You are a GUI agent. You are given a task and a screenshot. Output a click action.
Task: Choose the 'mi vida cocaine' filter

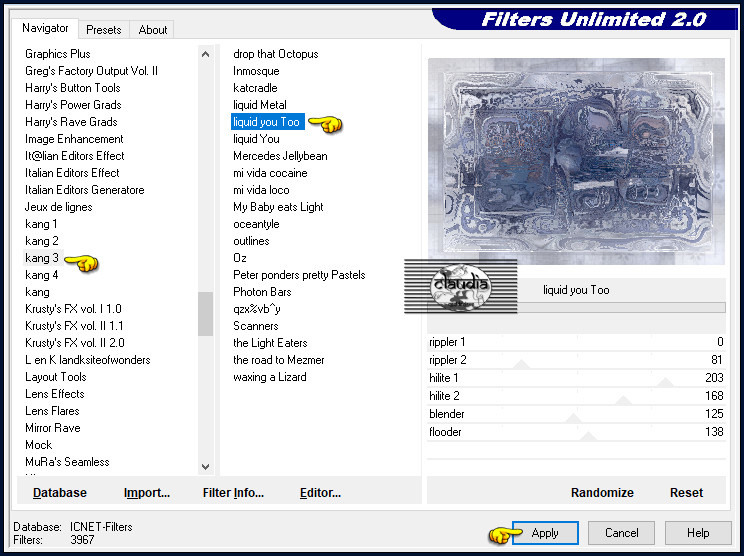(270, 173)
